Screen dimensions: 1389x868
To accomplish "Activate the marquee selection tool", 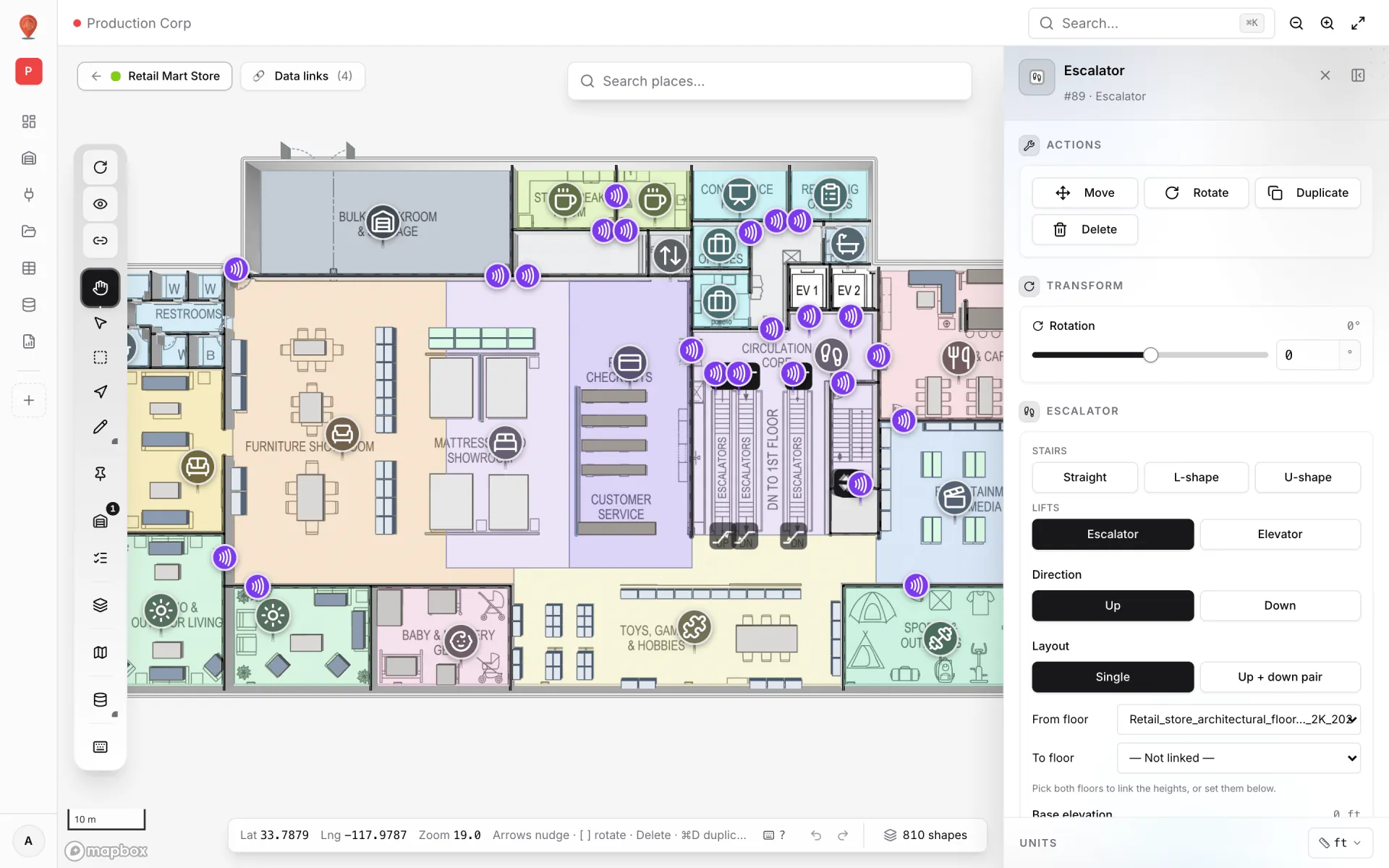I will tap(101, 357).
